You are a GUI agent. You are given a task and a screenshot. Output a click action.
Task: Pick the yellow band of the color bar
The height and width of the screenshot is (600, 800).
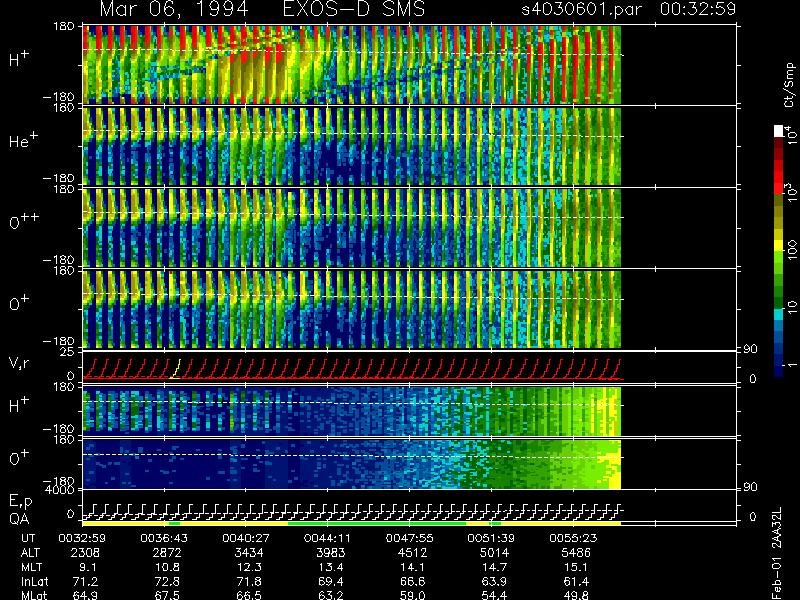779,247
